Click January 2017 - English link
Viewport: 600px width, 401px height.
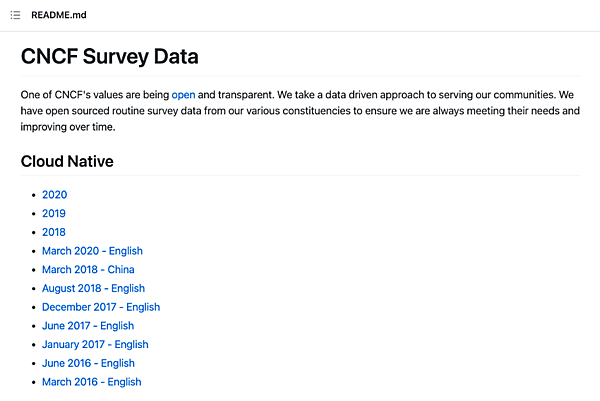95,345
